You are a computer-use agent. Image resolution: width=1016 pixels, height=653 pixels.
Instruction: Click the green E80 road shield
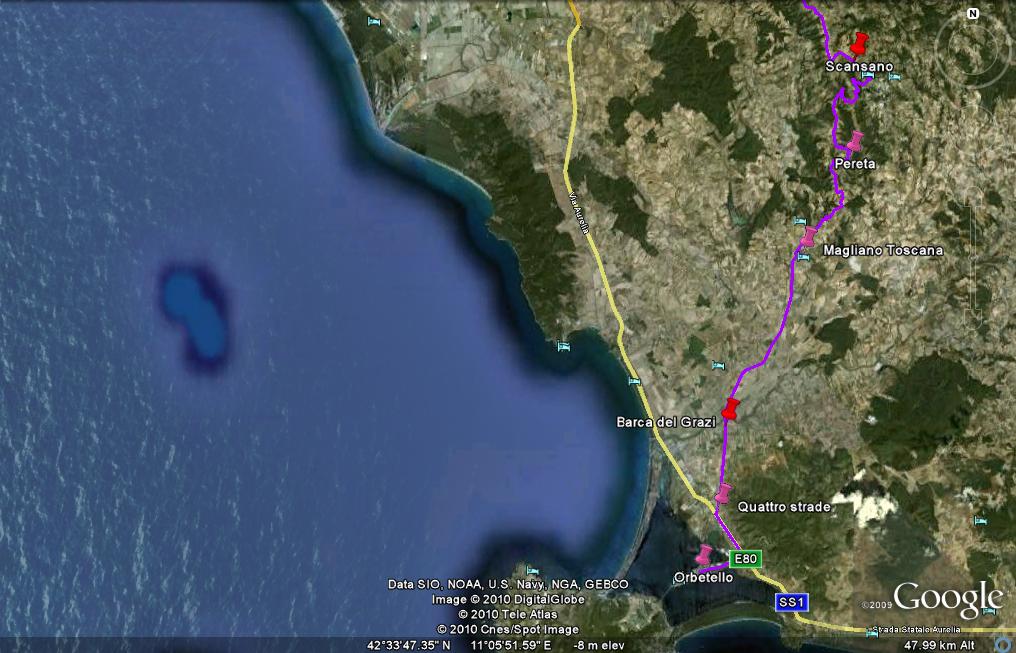click(x=743, y=559)
